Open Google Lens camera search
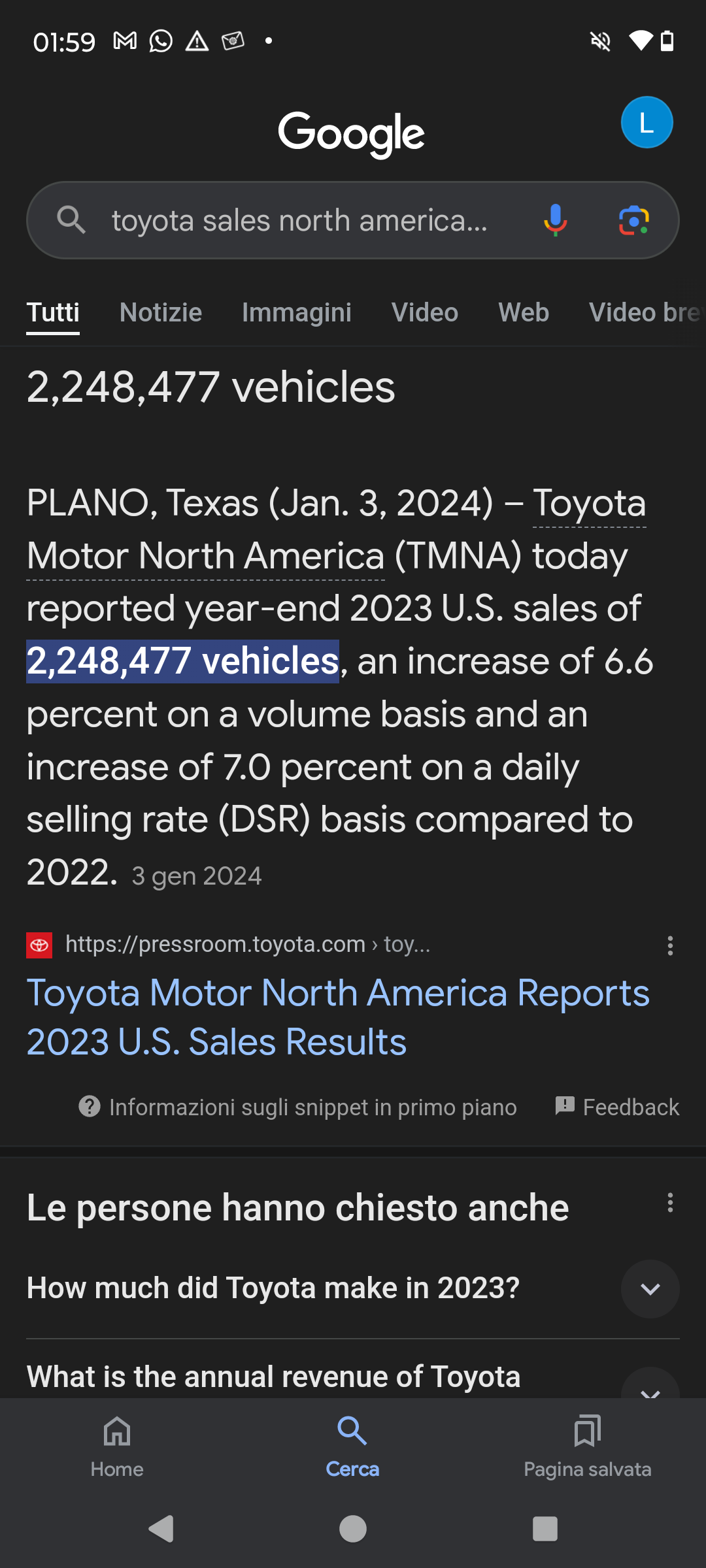Image resolution: width=706 pixels, height=1568 pixels. tap(633, 220)
